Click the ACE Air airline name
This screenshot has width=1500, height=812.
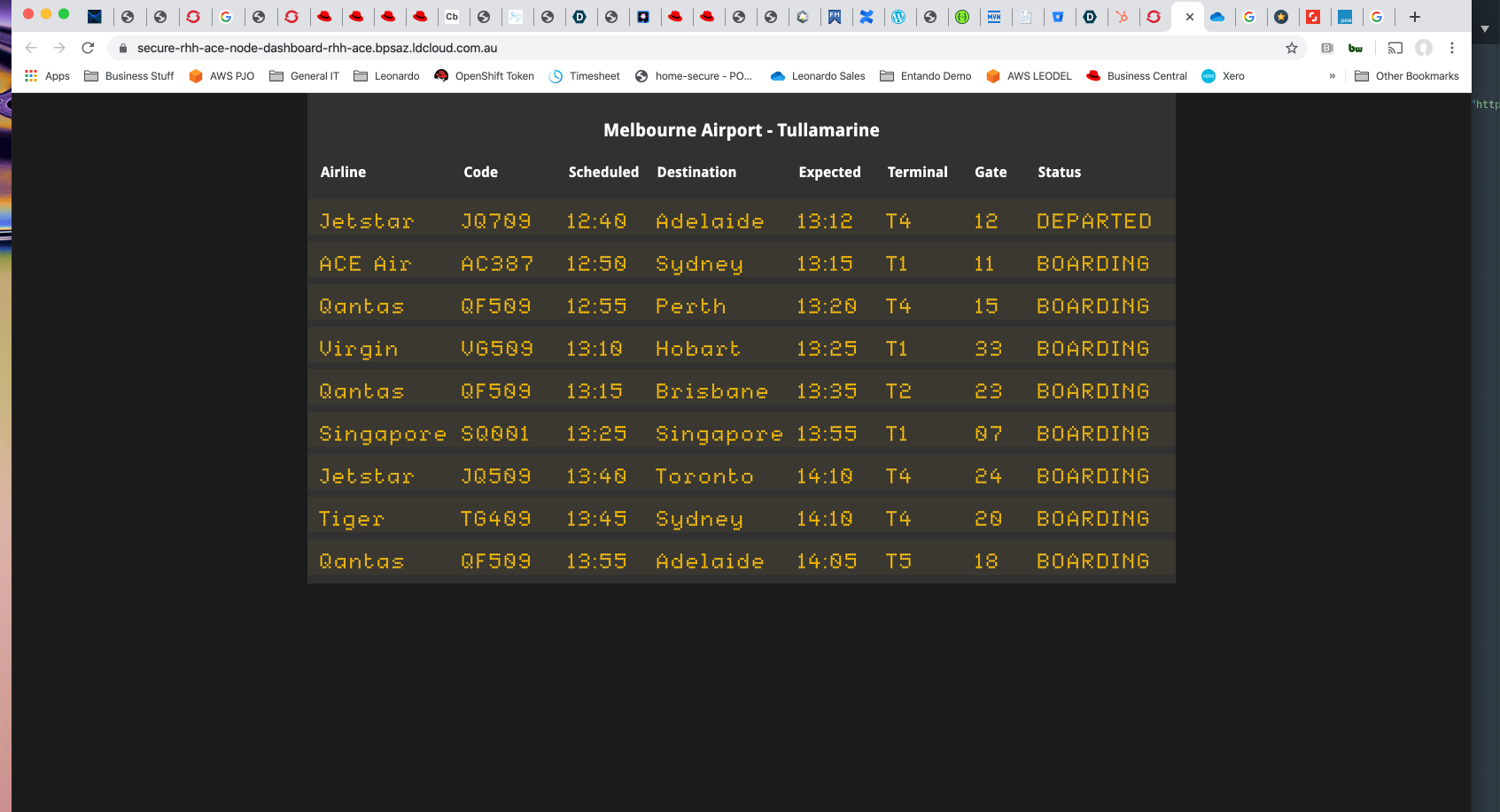pyautogui.click(x=365, y=264)
